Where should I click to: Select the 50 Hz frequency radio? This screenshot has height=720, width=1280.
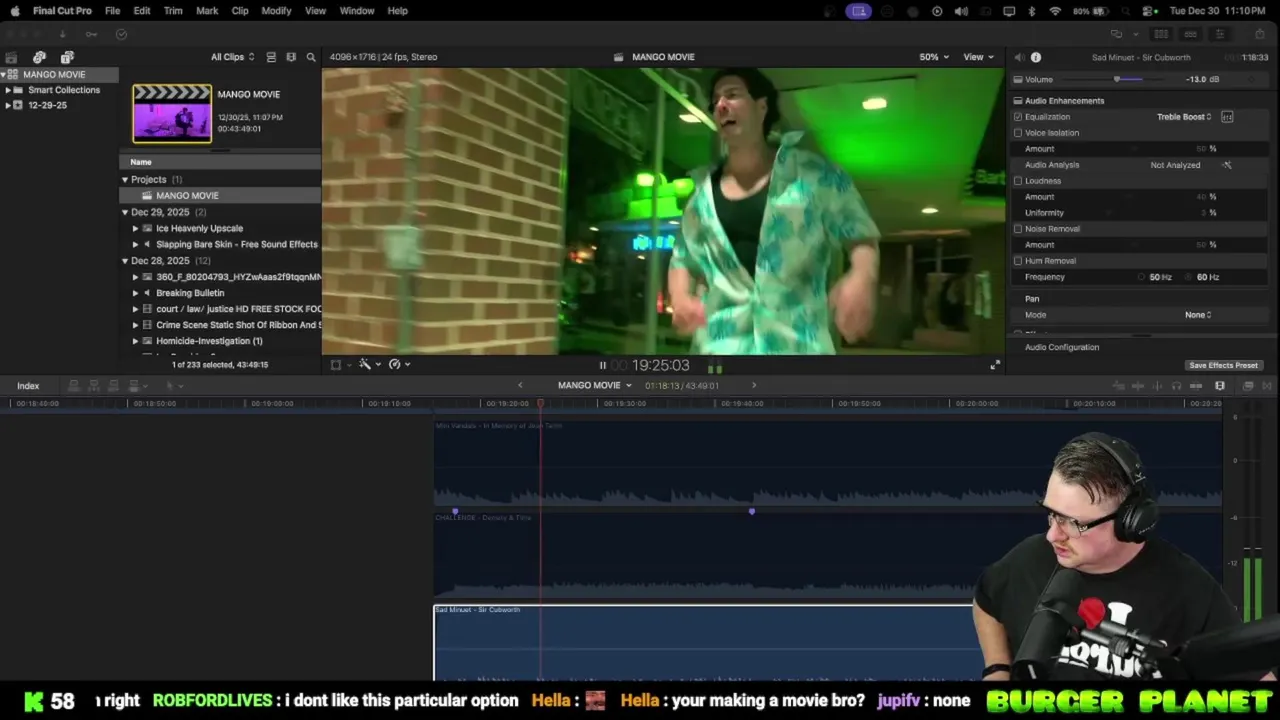[1141, 277]
